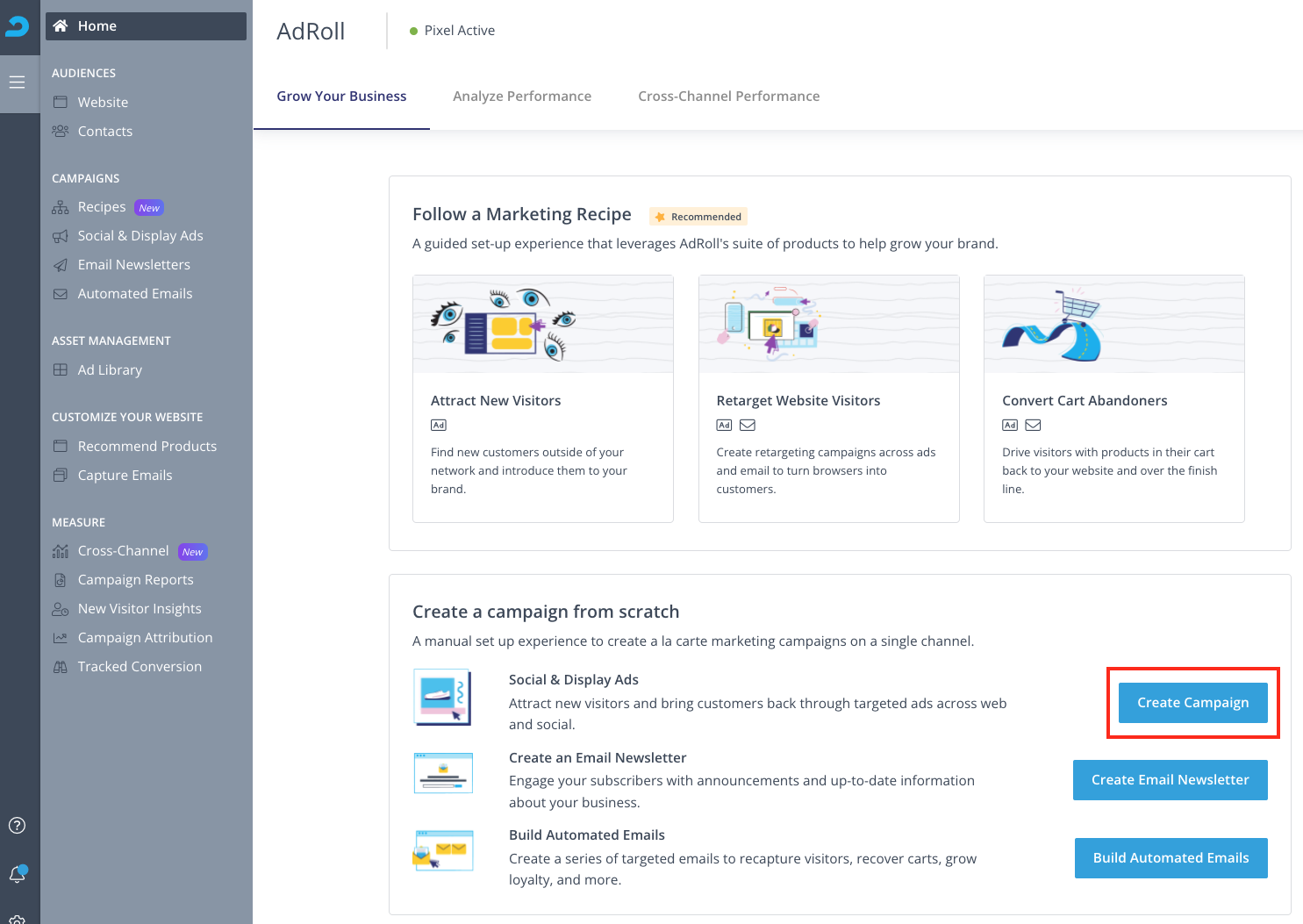
Task: Open Social & Display Ads in sidebar
Action: pos(140,236)
